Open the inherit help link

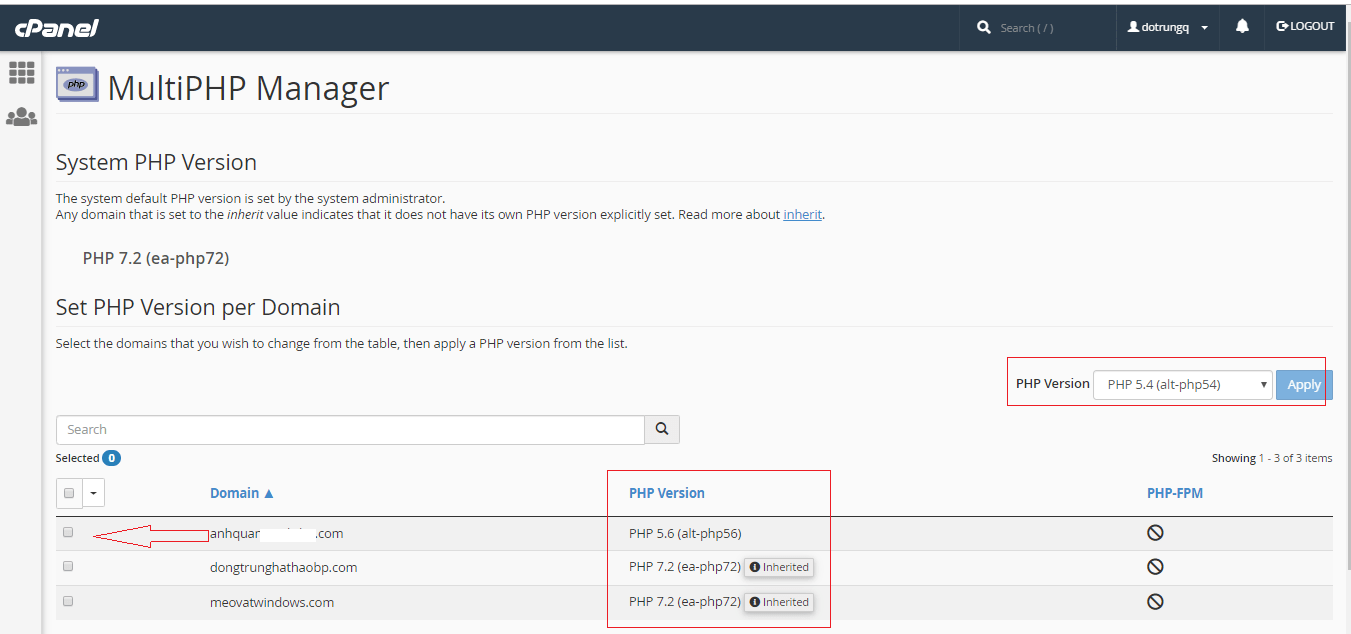coord(802,214)
